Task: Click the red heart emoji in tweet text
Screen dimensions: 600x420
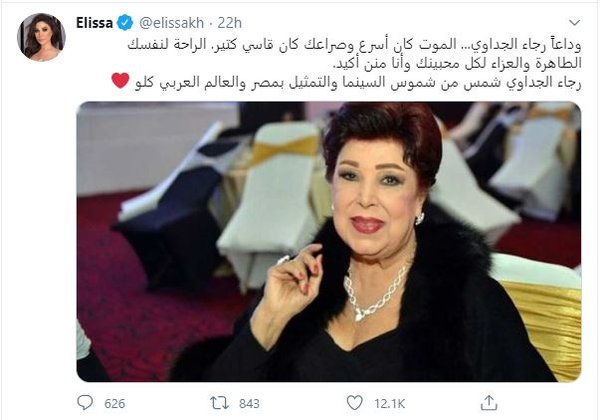Action: point(121,81)
